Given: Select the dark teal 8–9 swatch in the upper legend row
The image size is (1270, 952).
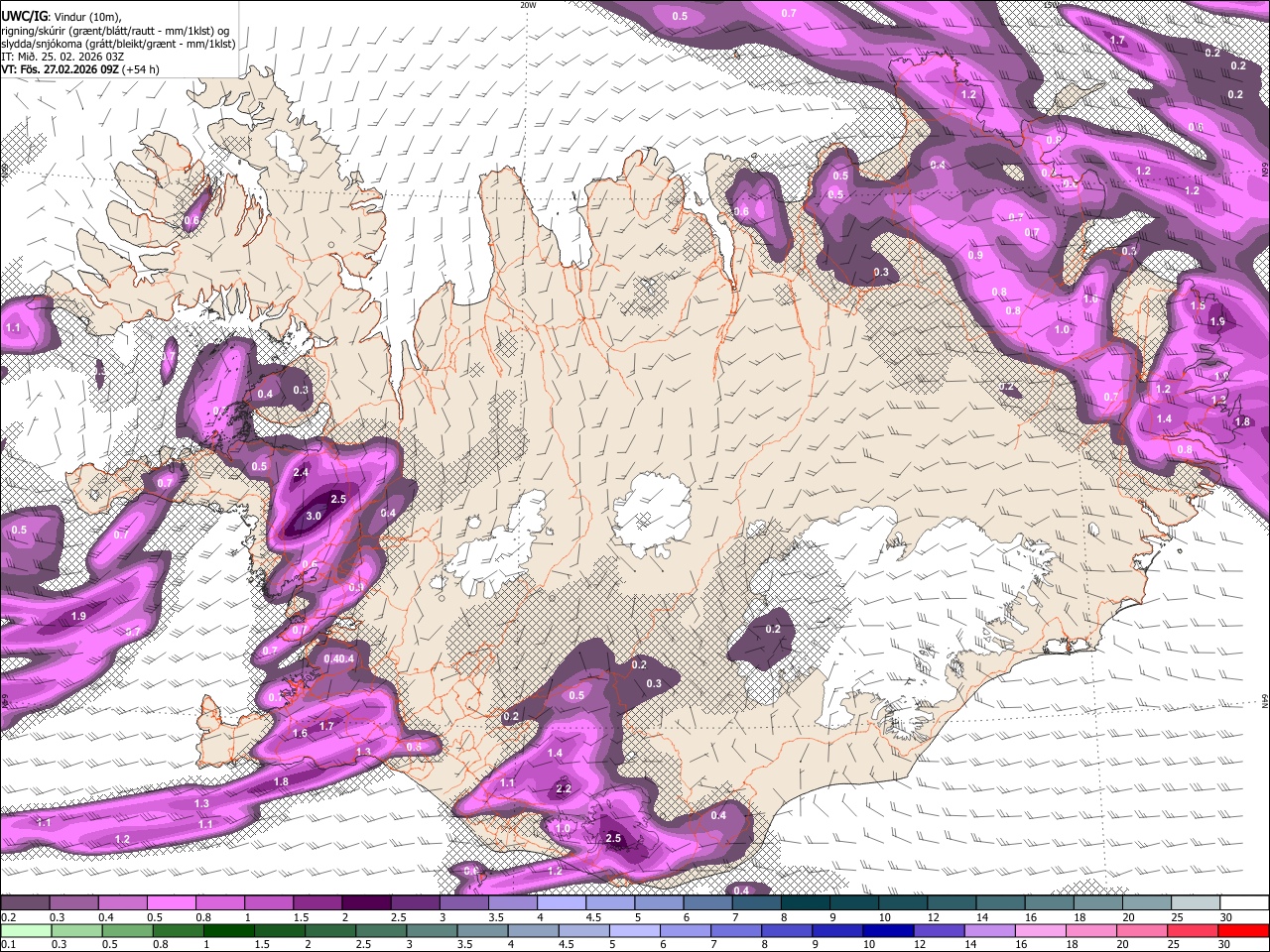Looking at the screenshot, I should click(805, 903).
